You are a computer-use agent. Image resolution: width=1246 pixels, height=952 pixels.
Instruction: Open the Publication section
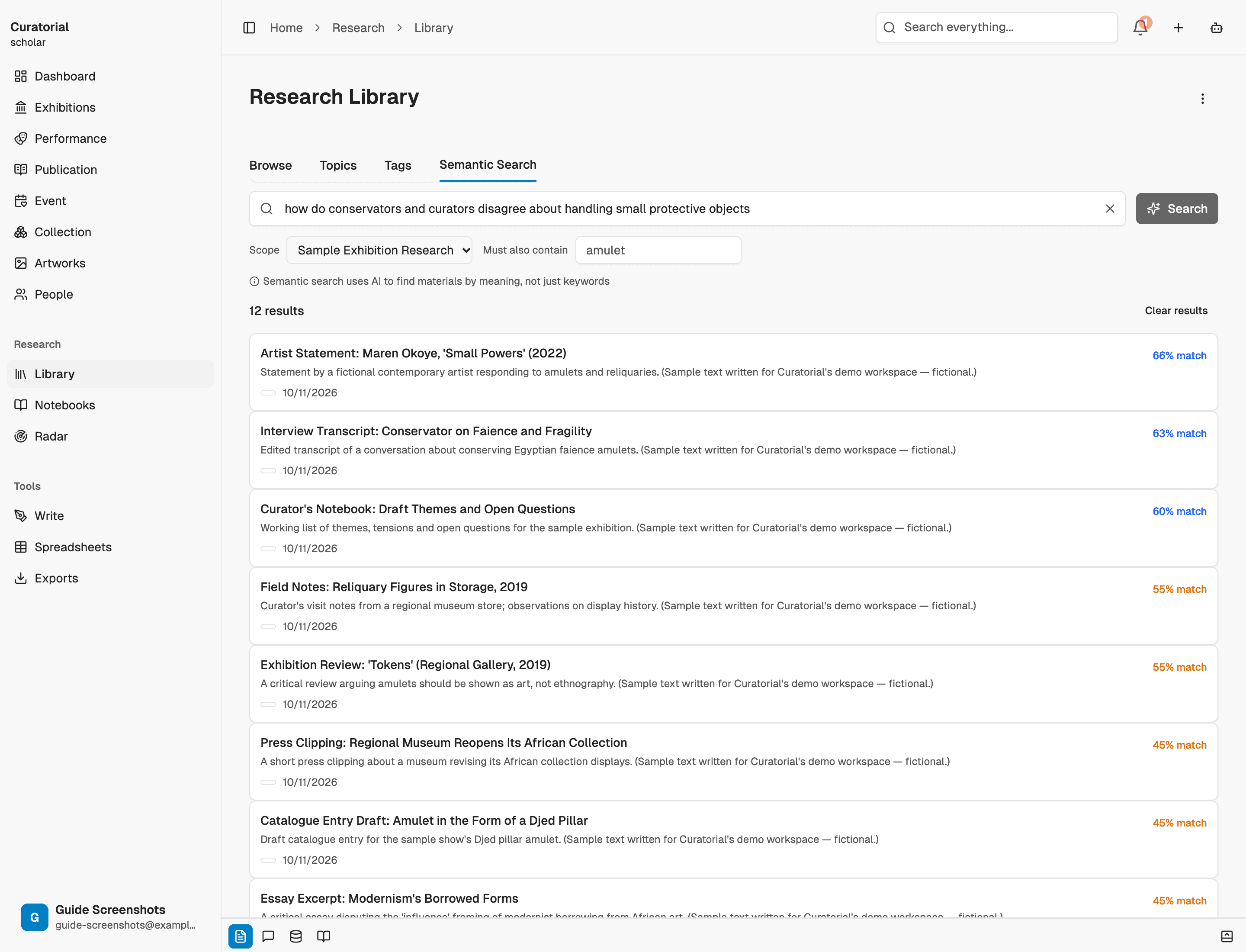110,170
